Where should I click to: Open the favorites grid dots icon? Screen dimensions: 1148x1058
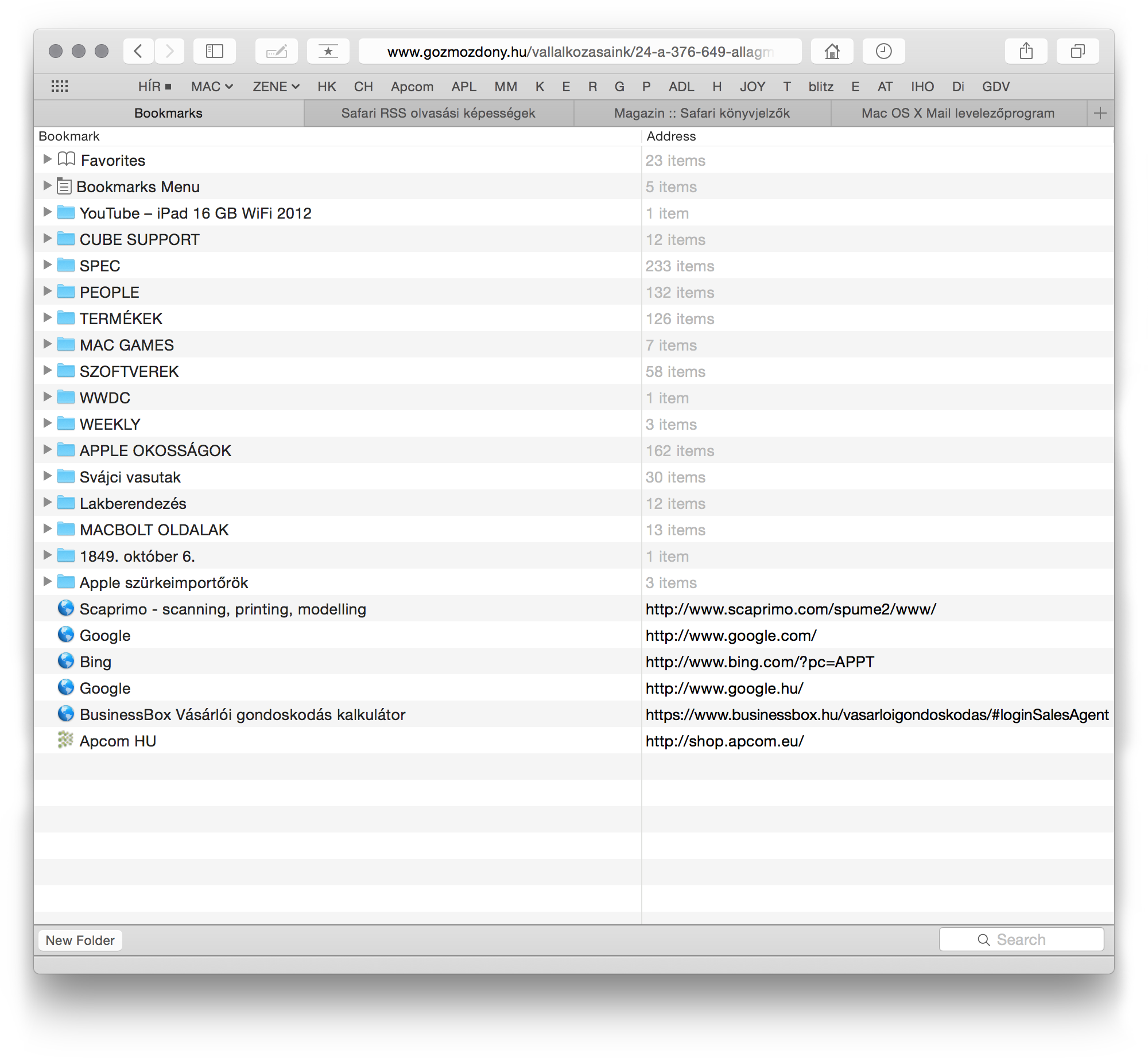60,87
